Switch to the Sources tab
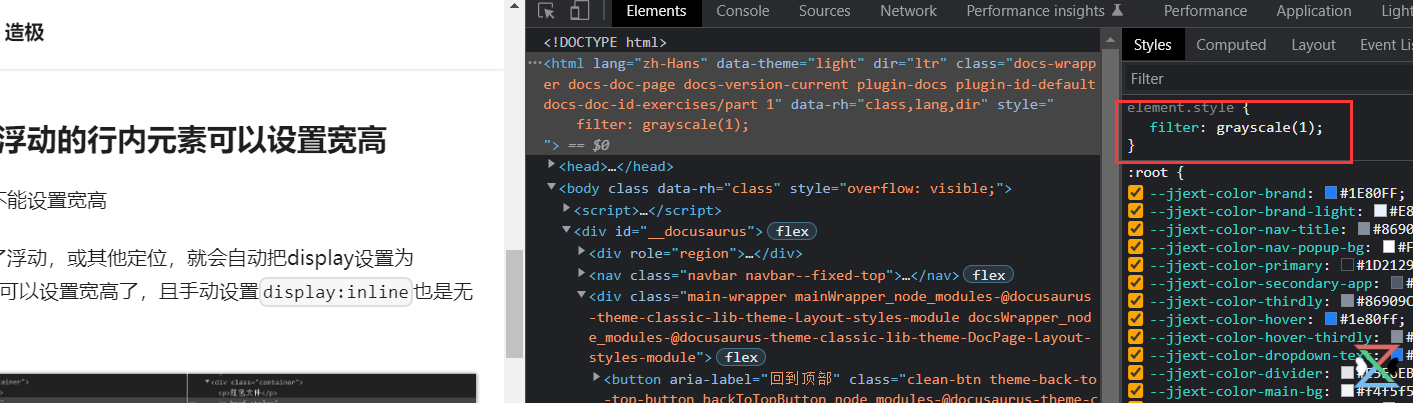This screenshot has width=1413, height=403. point(825,11)
